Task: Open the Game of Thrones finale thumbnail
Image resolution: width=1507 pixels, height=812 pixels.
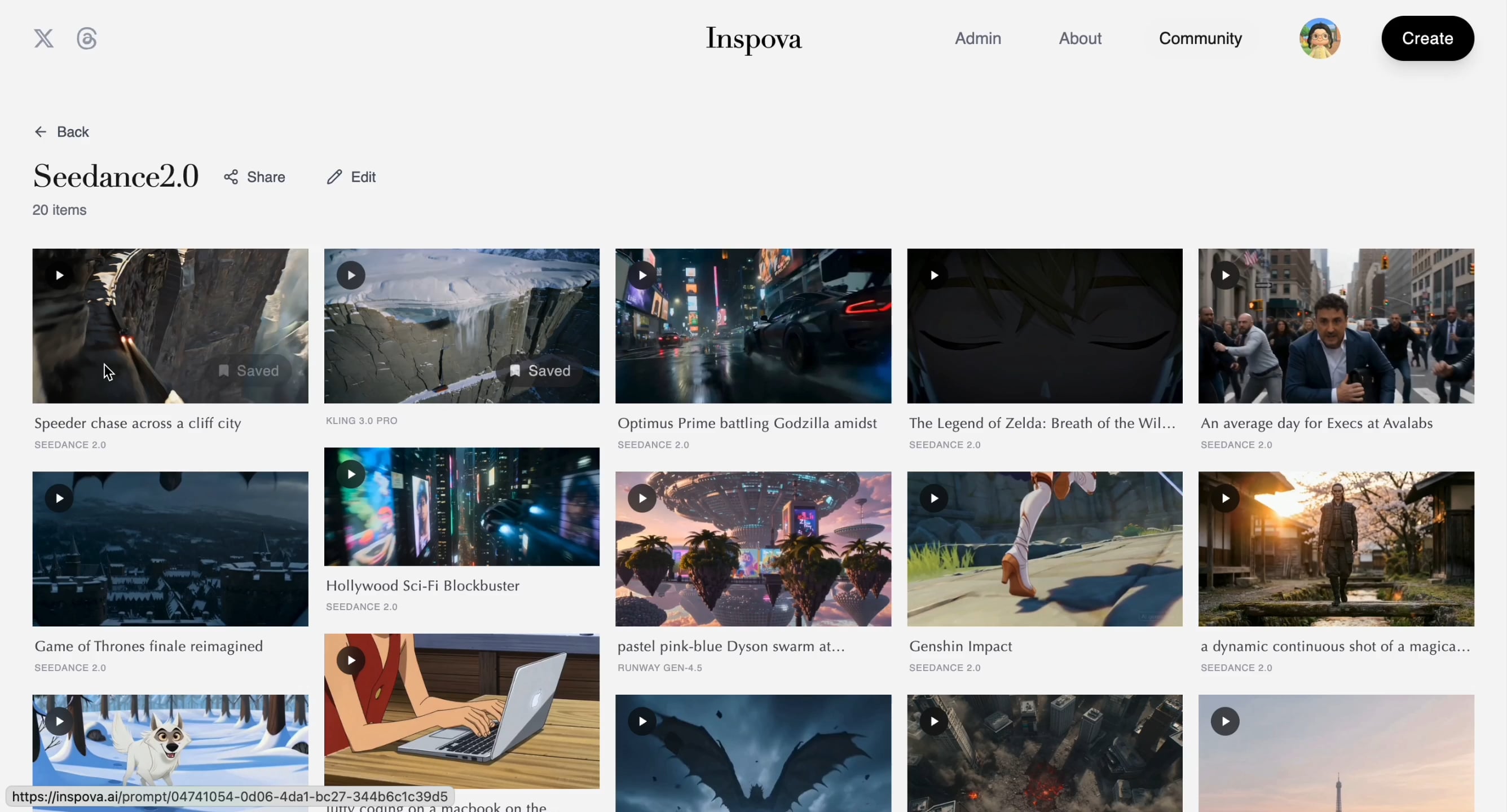Action: pyautogui.click(x=170, y=548)
